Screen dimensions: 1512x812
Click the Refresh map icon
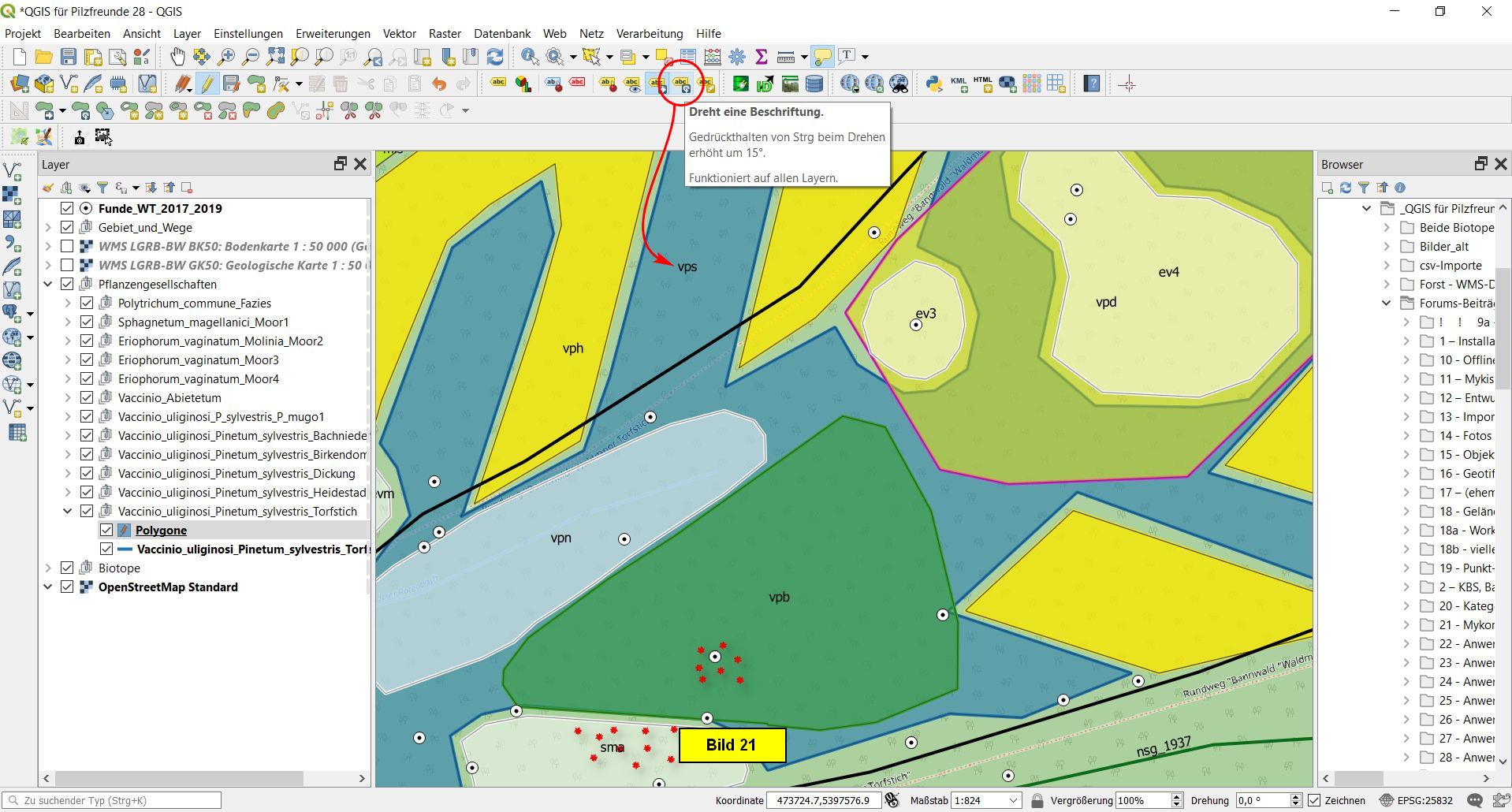[x=495, y=57]
